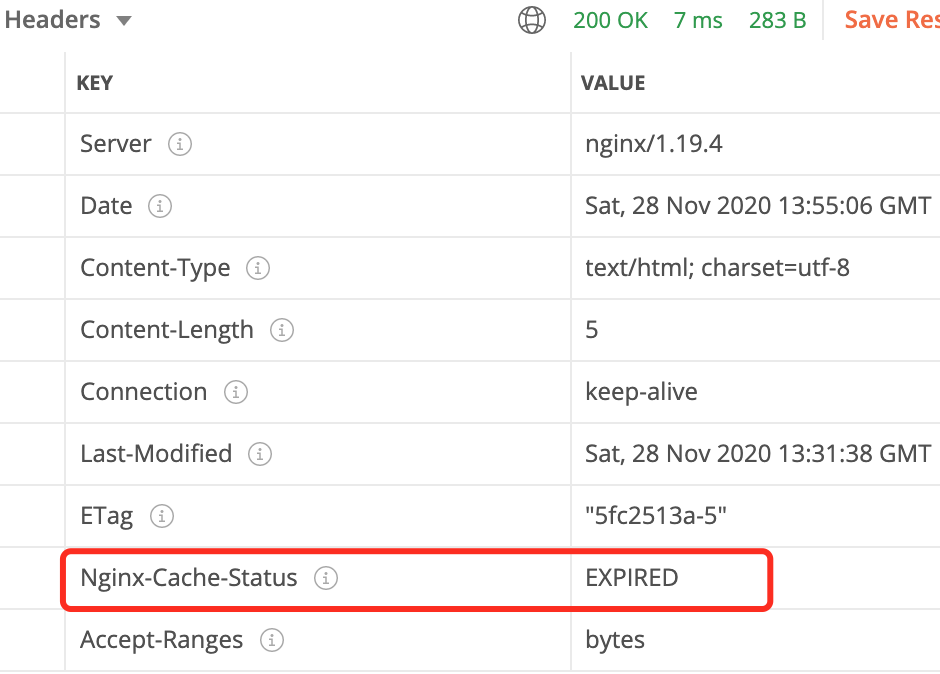Viewport: 940px width, 674px height.
Task: Click the 200 OK status
Action: (610, 20)
